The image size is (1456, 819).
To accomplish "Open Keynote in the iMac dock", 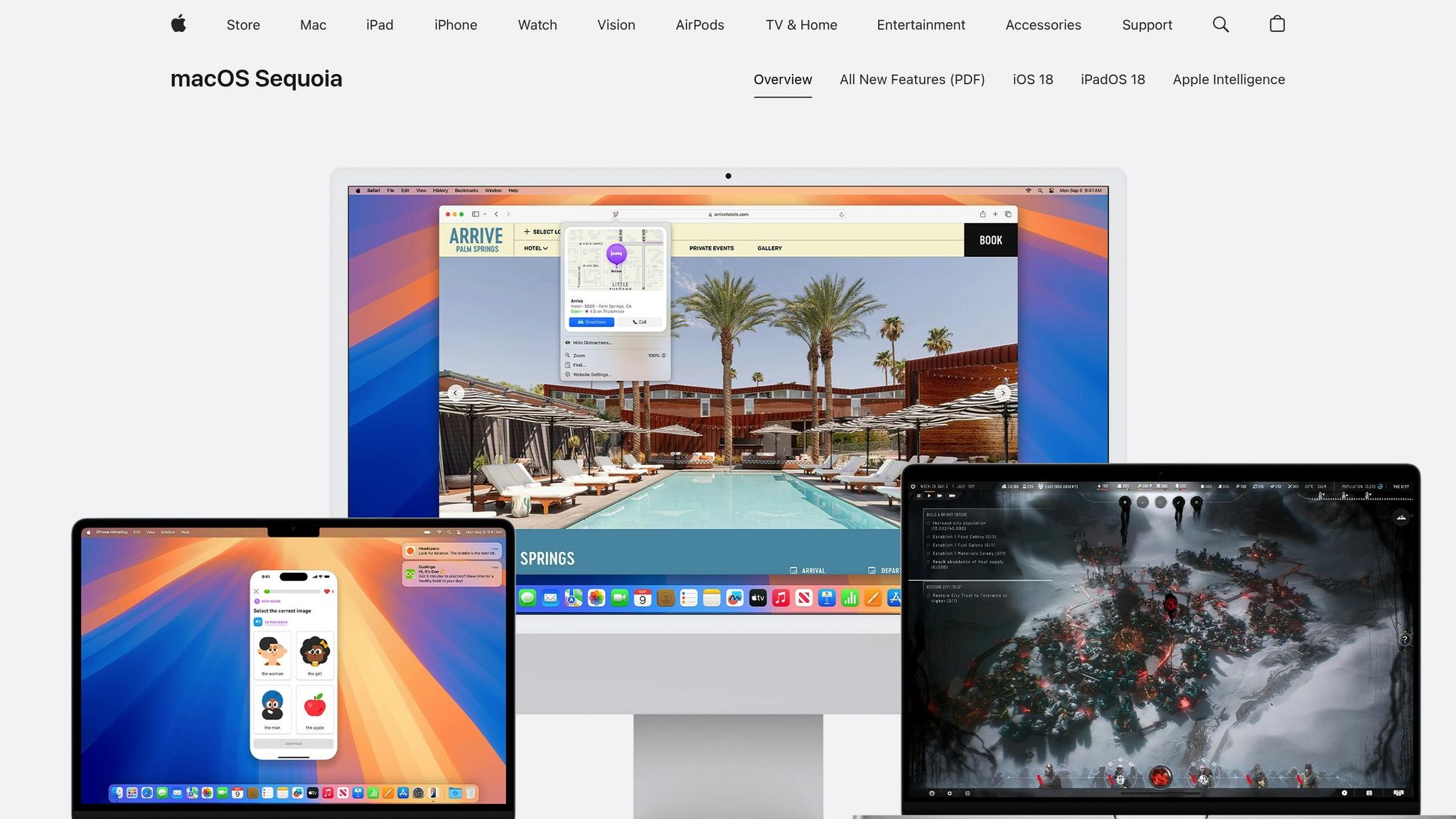I will pyautogui.click(x=827, y=598).
